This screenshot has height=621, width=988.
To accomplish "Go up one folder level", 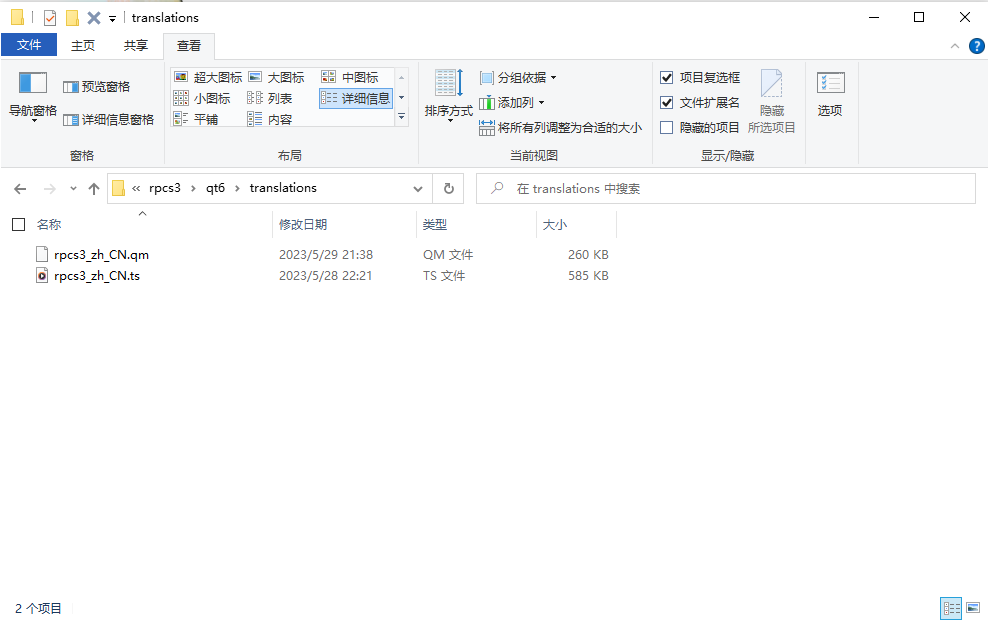I will tap(94, 189).
